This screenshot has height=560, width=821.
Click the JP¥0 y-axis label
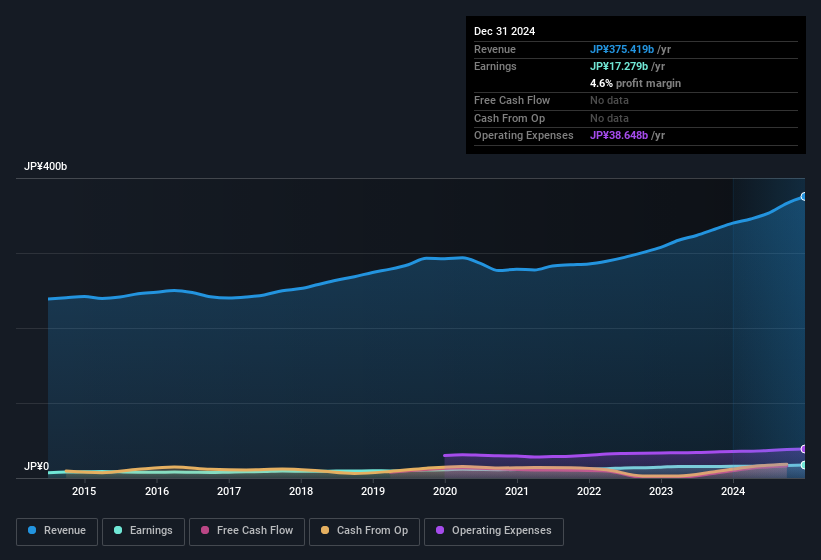click(36, 466)
